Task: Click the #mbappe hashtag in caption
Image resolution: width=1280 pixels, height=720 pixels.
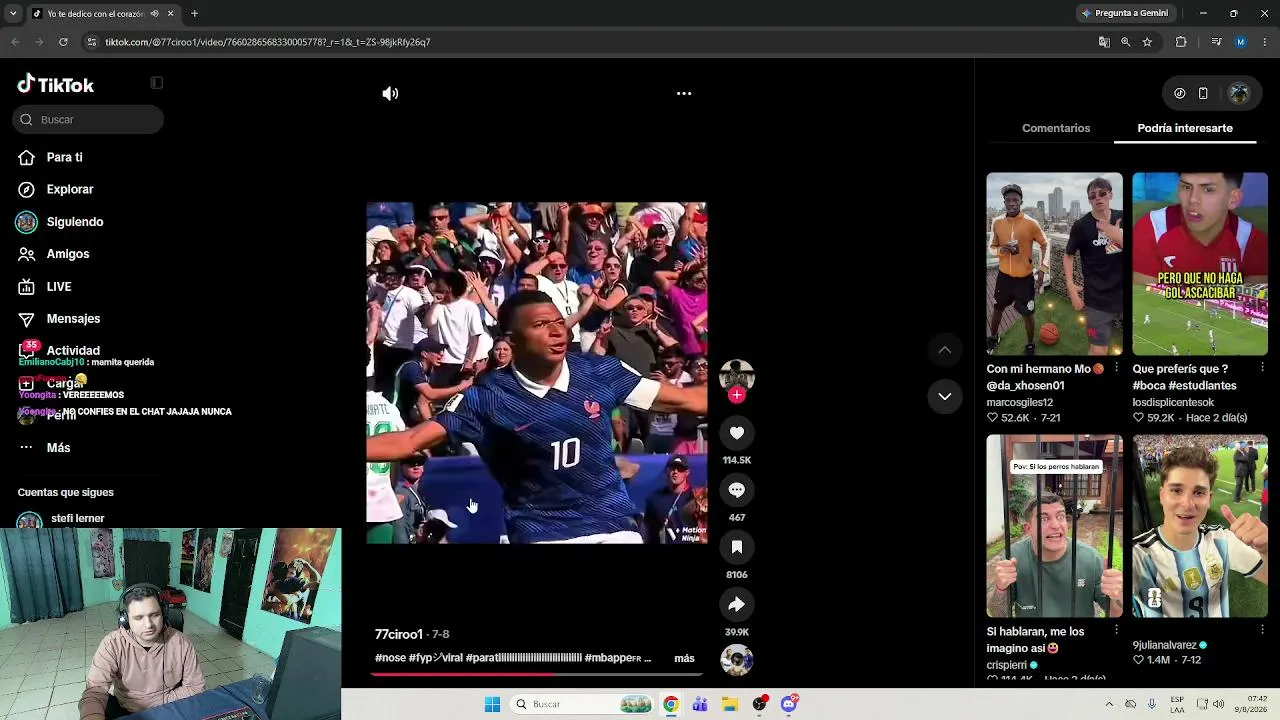Action: [x=610, y=658]
